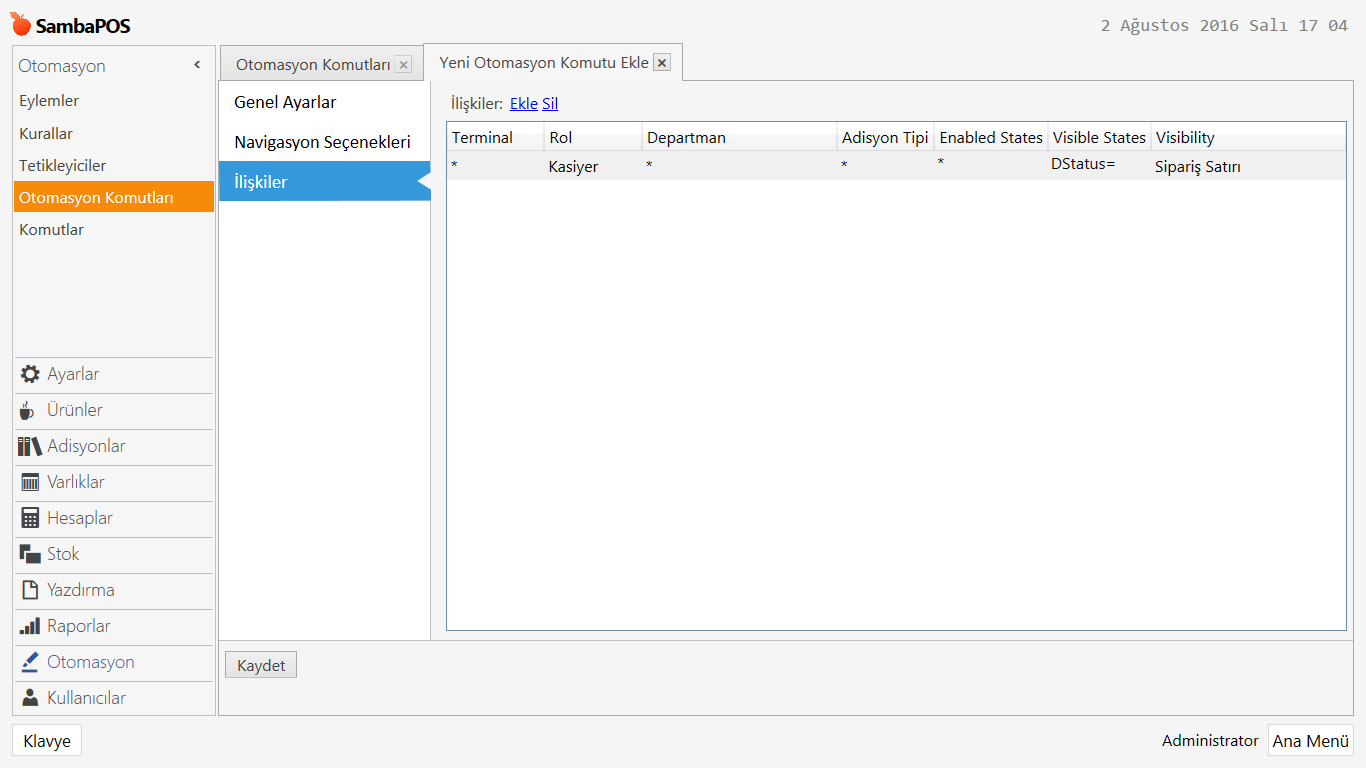Screen dimensions: 1366x768
Task: Click the Otomasyon sidebar header title
Action: coord(62,66)
